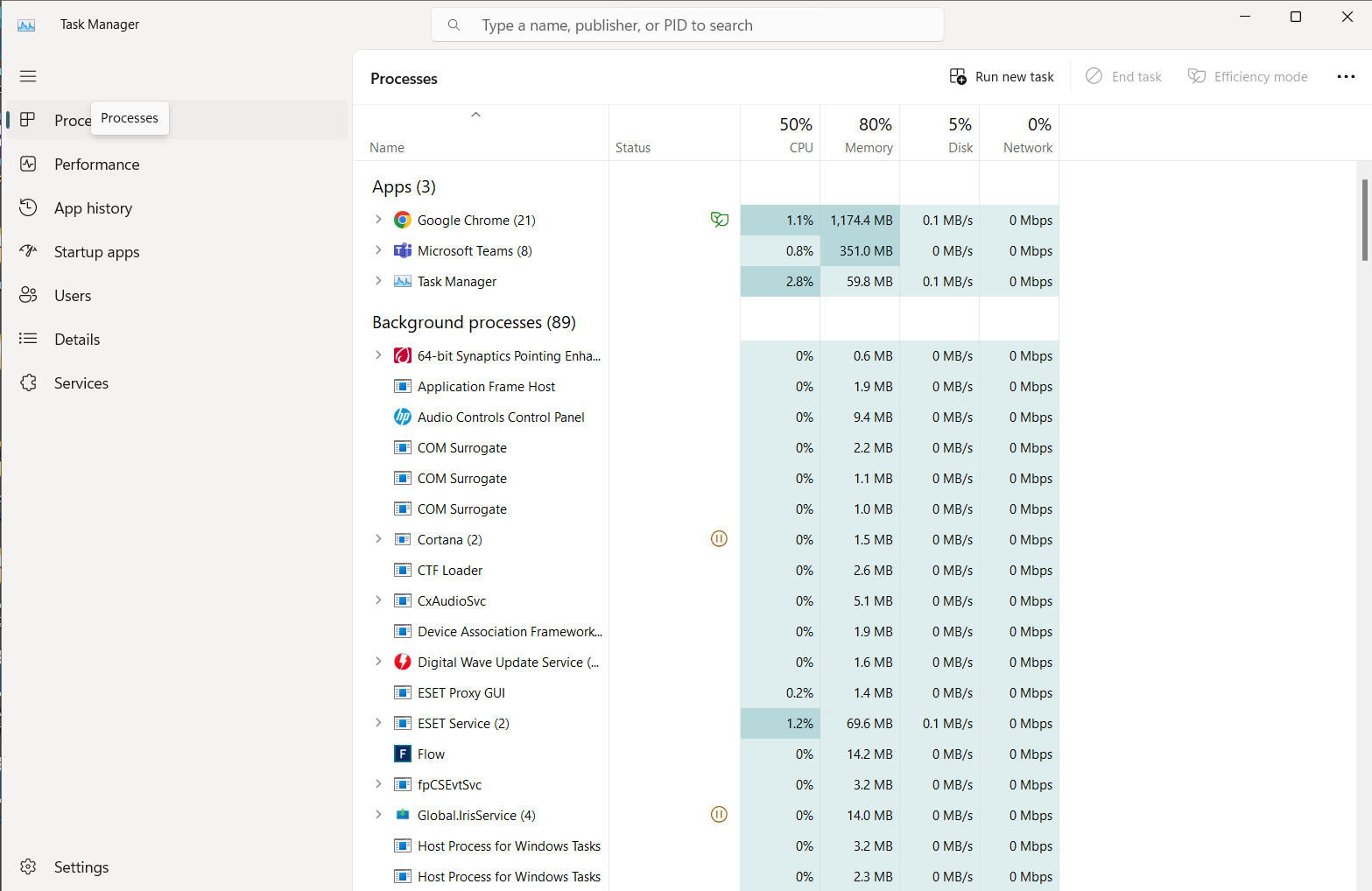
Task: Click the App history clock icon
Action: 28,207
